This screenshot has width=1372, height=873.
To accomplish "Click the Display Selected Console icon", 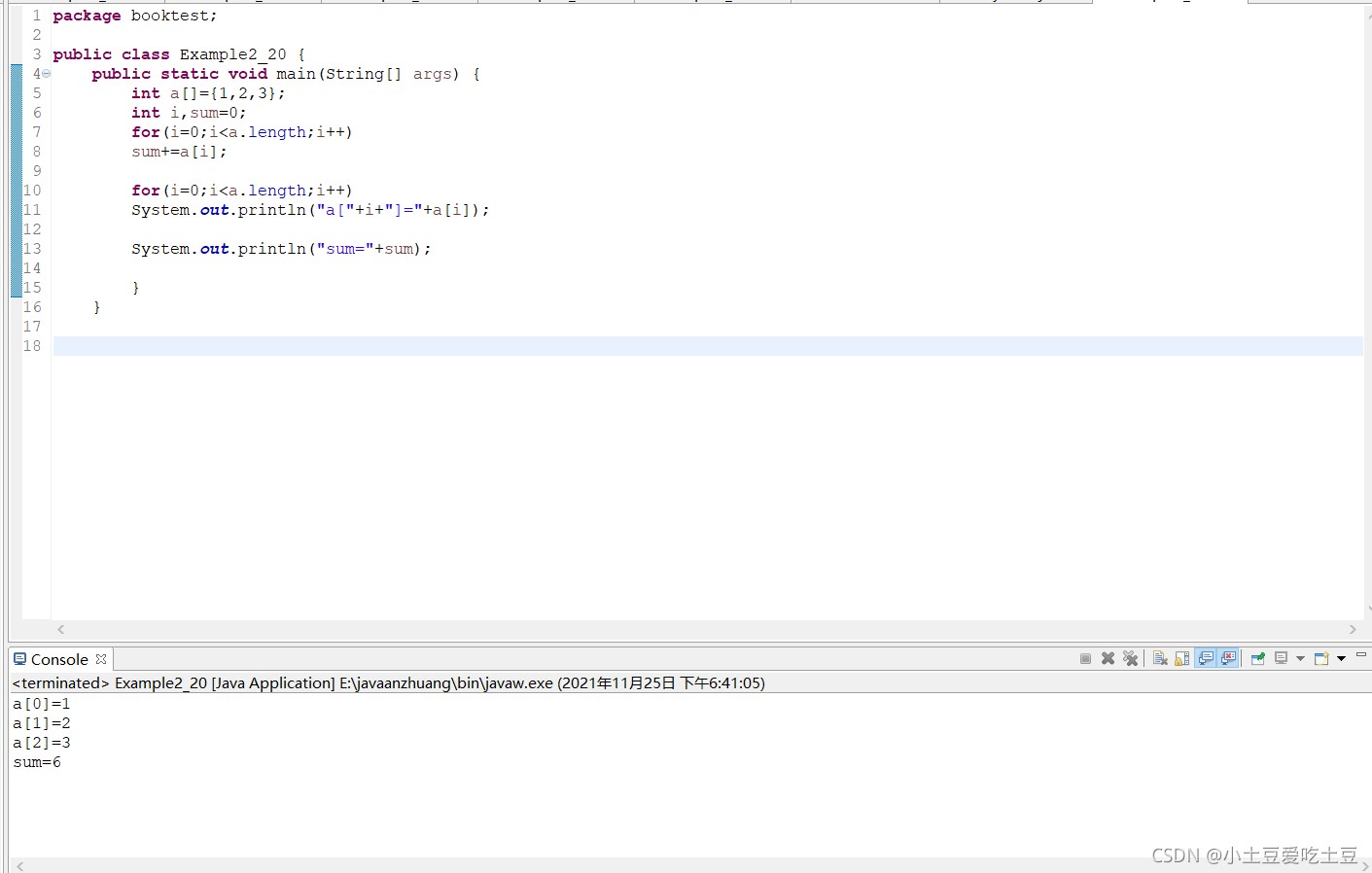I will pyautogui.click(x=1281, y=658).
